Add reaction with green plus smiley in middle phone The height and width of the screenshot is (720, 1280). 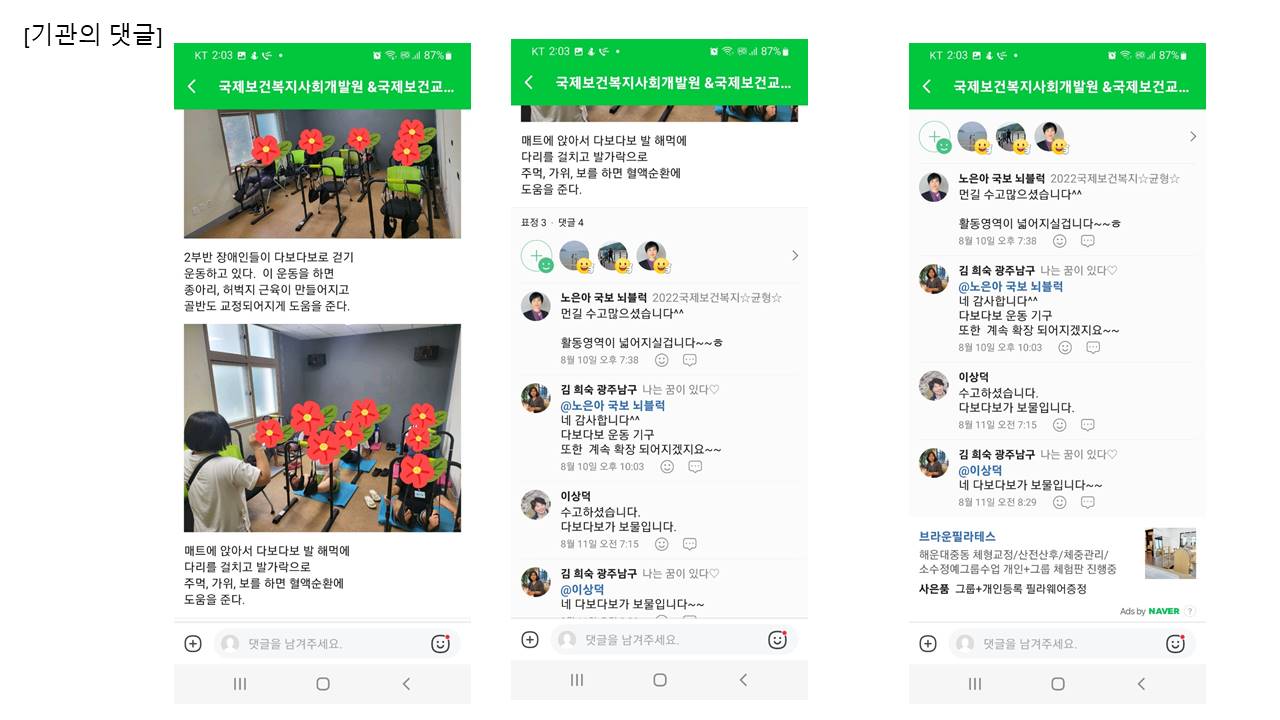point(537,256)
